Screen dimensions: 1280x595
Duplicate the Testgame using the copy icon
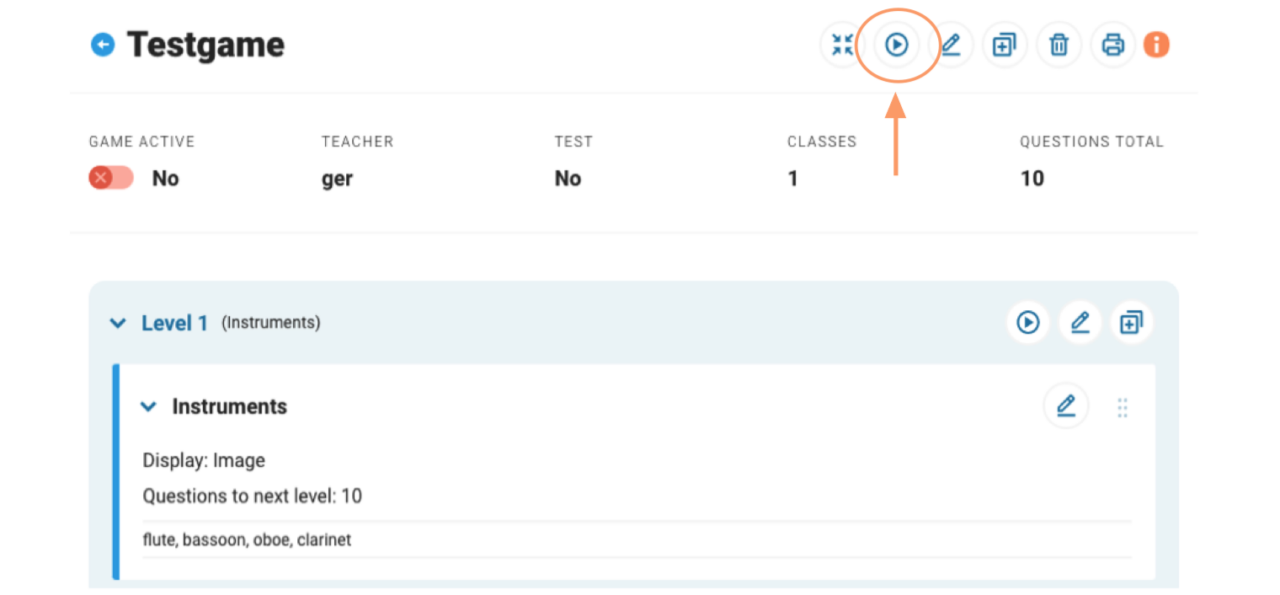tap(1004, 45)
